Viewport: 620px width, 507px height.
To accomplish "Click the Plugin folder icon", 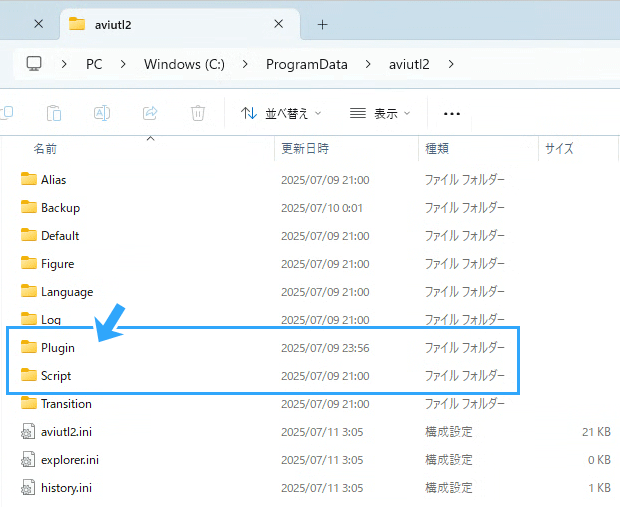I will pos(28,347).
